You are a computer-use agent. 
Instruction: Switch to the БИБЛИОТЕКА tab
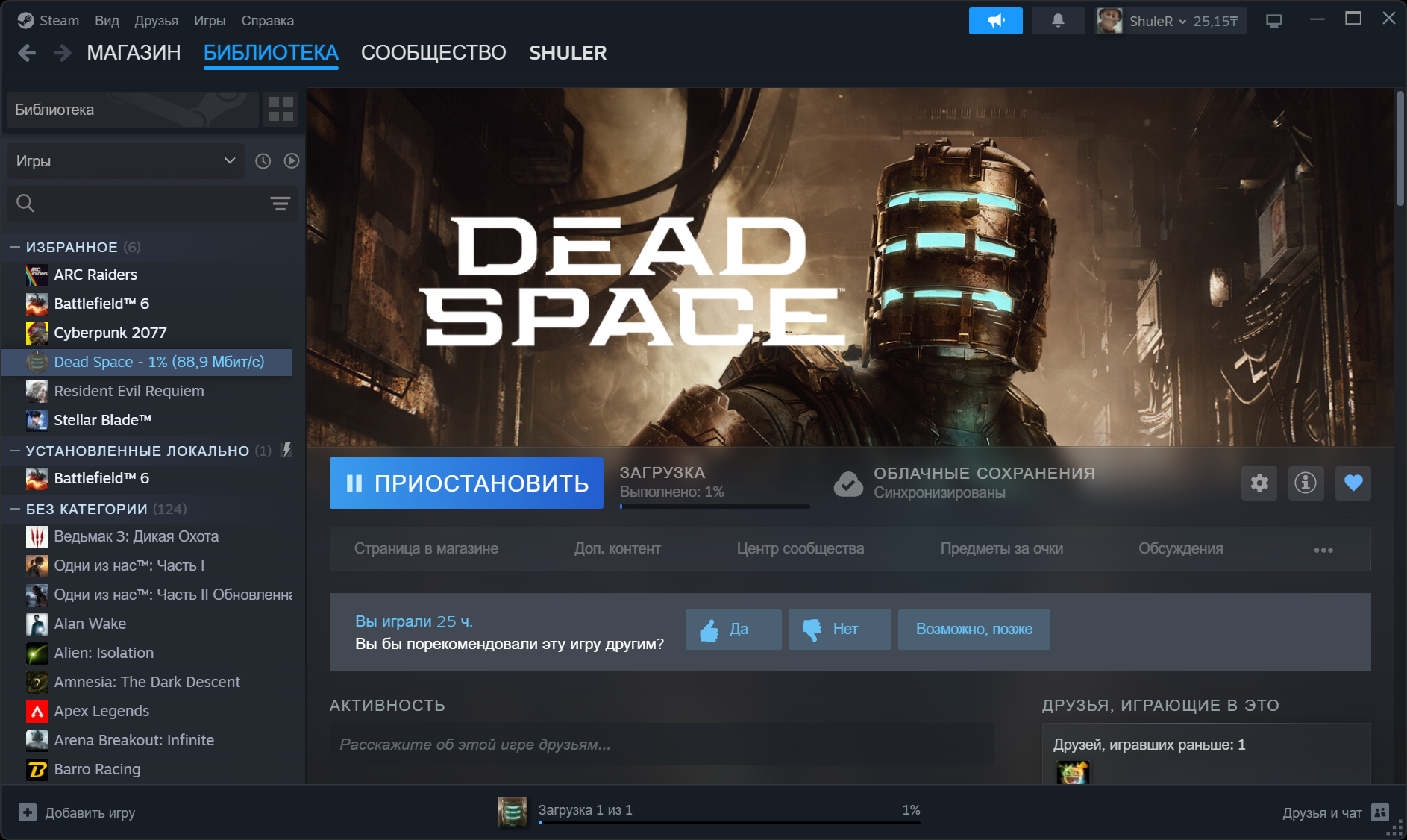(271, 53)
